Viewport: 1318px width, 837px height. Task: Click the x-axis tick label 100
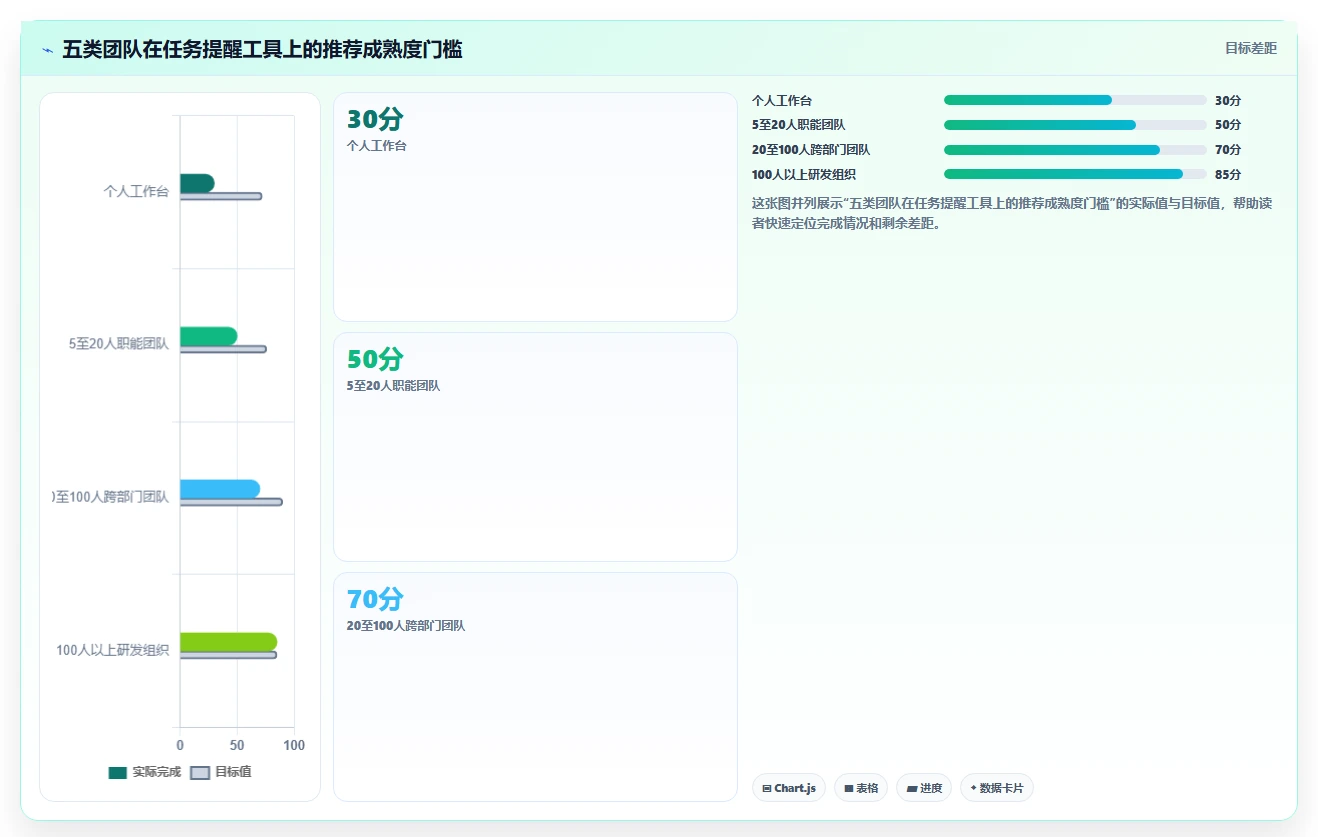294,745
